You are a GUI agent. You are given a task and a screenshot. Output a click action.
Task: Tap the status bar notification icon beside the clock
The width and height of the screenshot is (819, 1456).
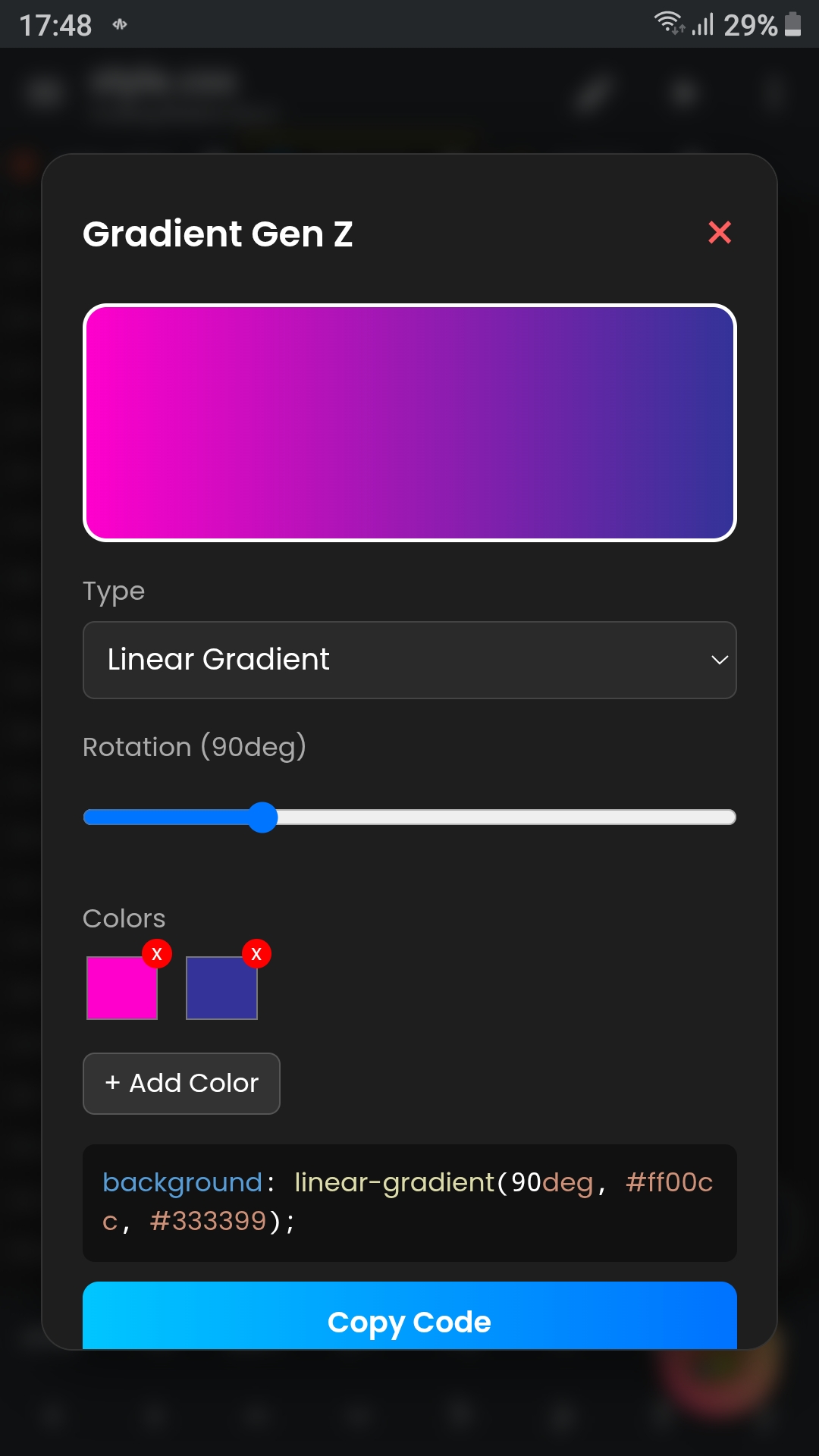point(120,24)
